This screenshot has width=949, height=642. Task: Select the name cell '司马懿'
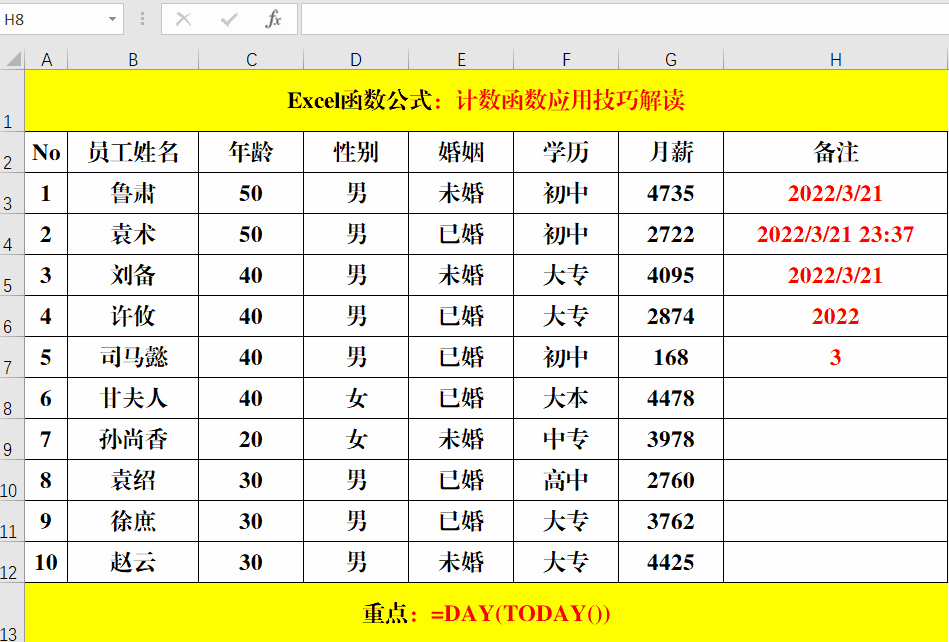(x=133, y=357)
